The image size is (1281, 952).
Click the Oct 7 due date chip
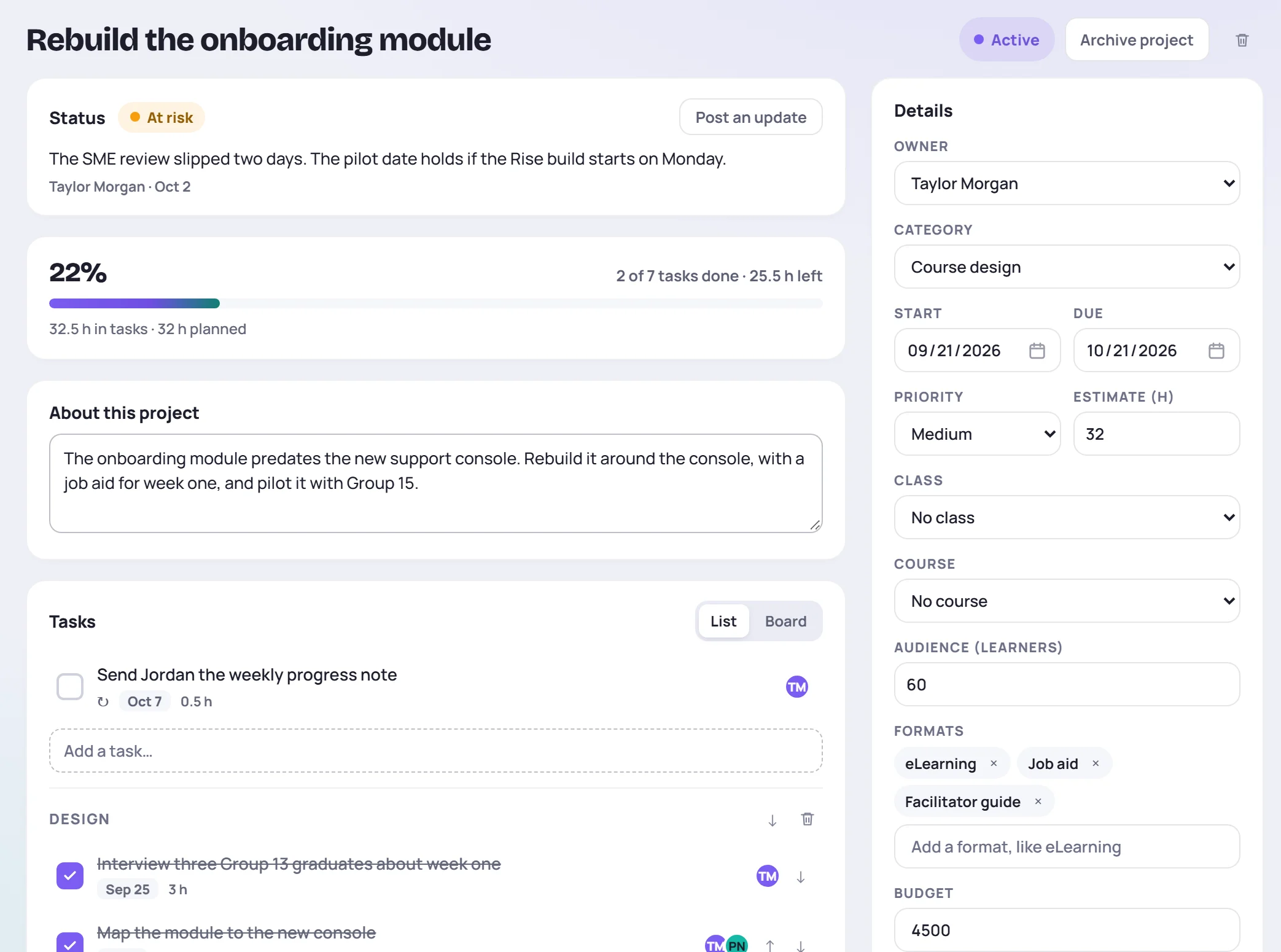point(145,701)
